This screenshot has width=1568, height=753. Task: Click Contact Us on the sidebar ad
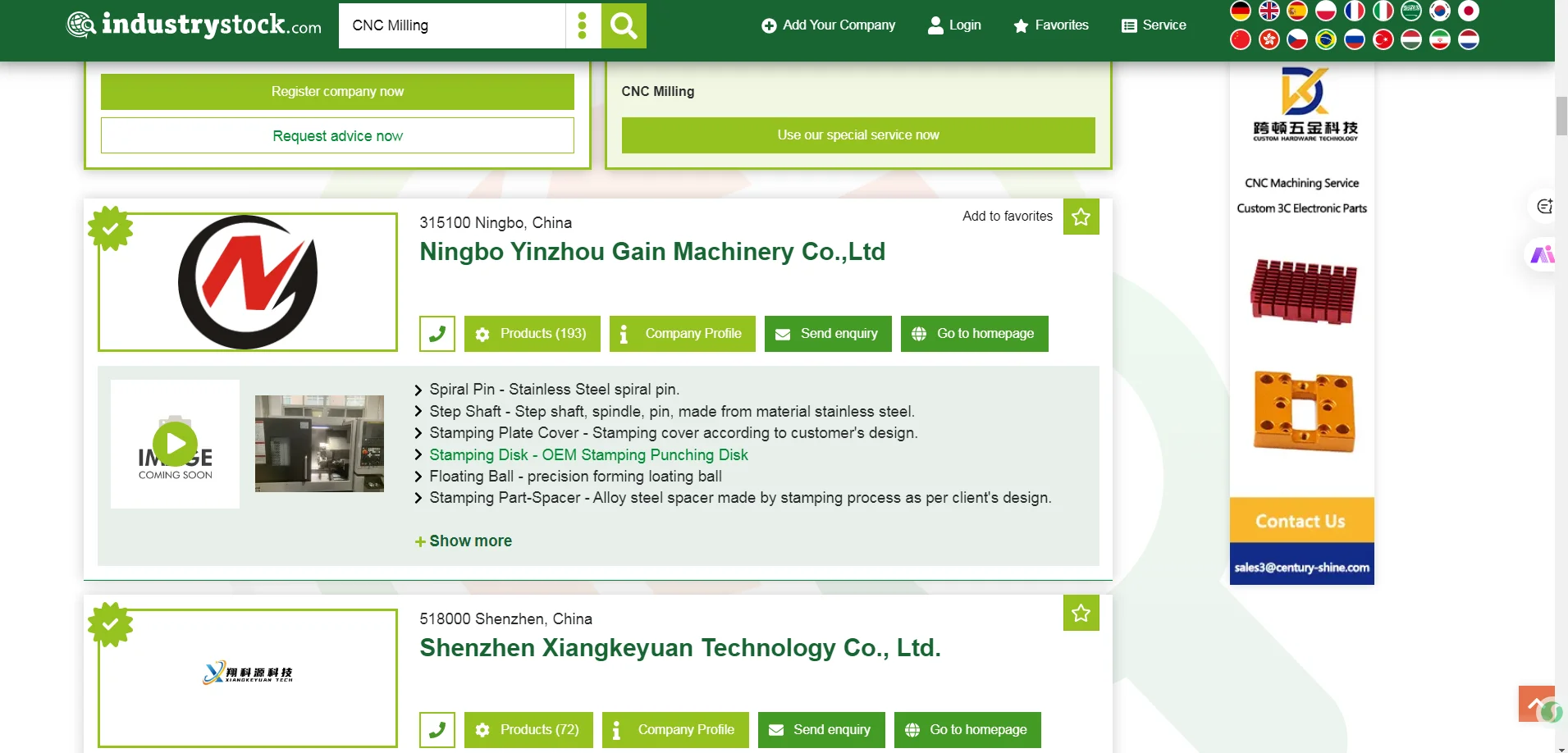1301,521
